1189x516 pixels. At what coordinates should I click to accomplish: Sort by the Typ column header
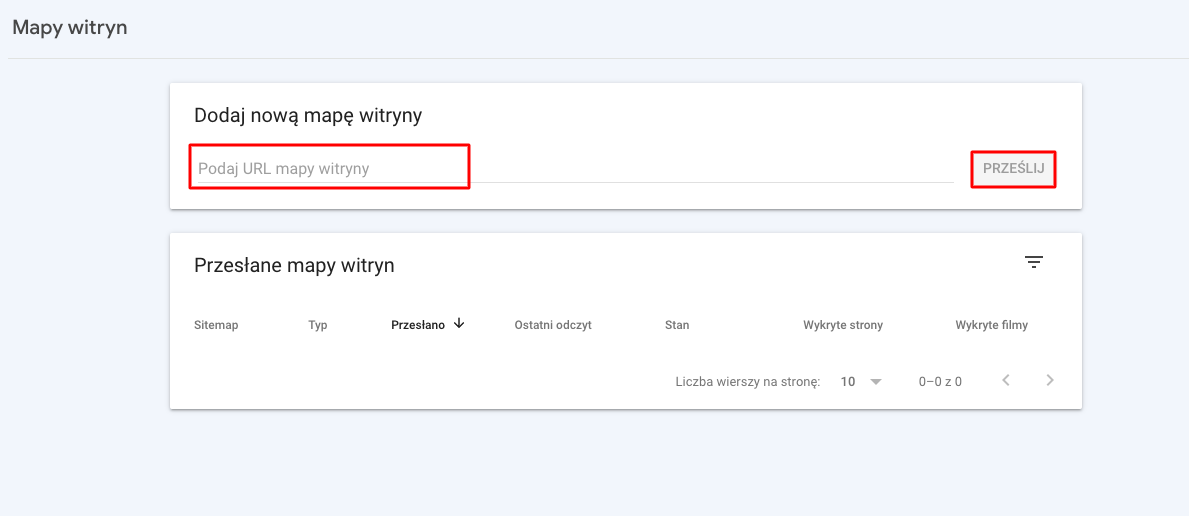click(318, 325)
